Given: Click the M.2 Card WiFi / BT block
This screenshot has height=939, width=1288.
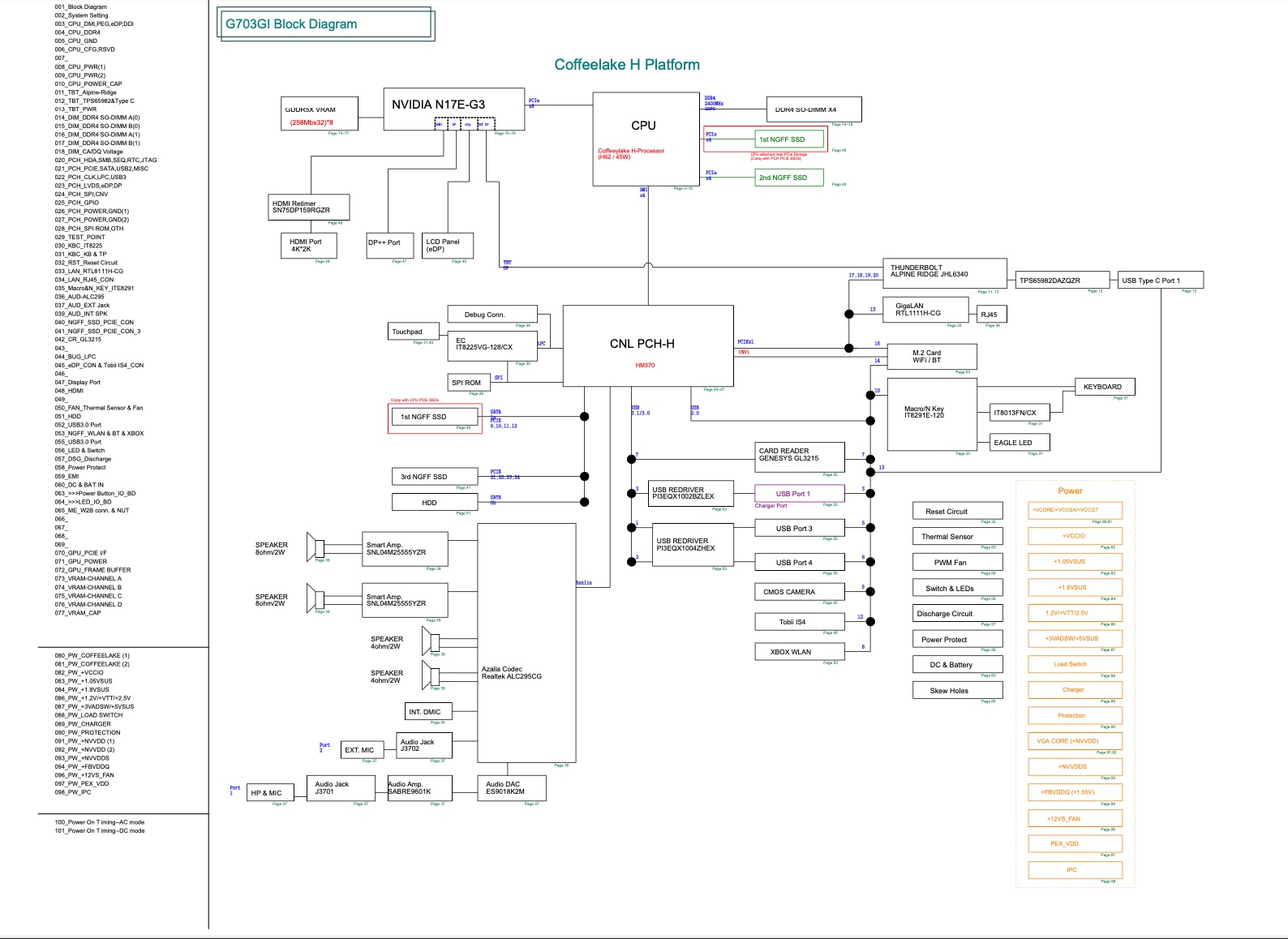Looking at the screenshot, I should pyautogui.click(x=933, y=357).
